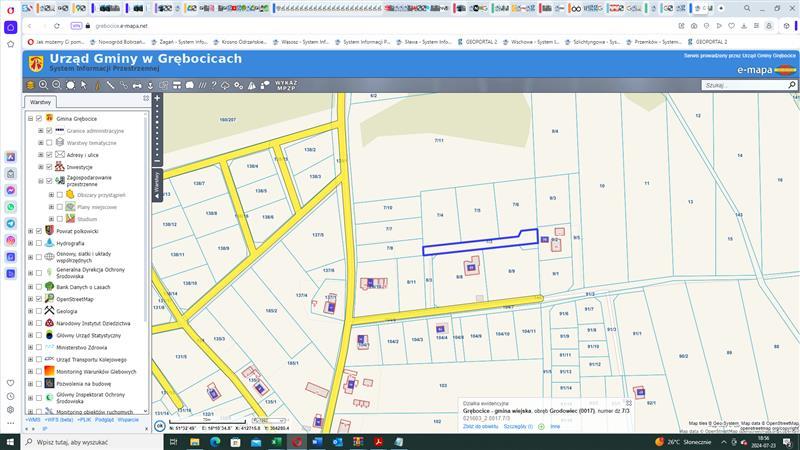Click the grebocice.e-mapa.net address bar

click(121, 26)
